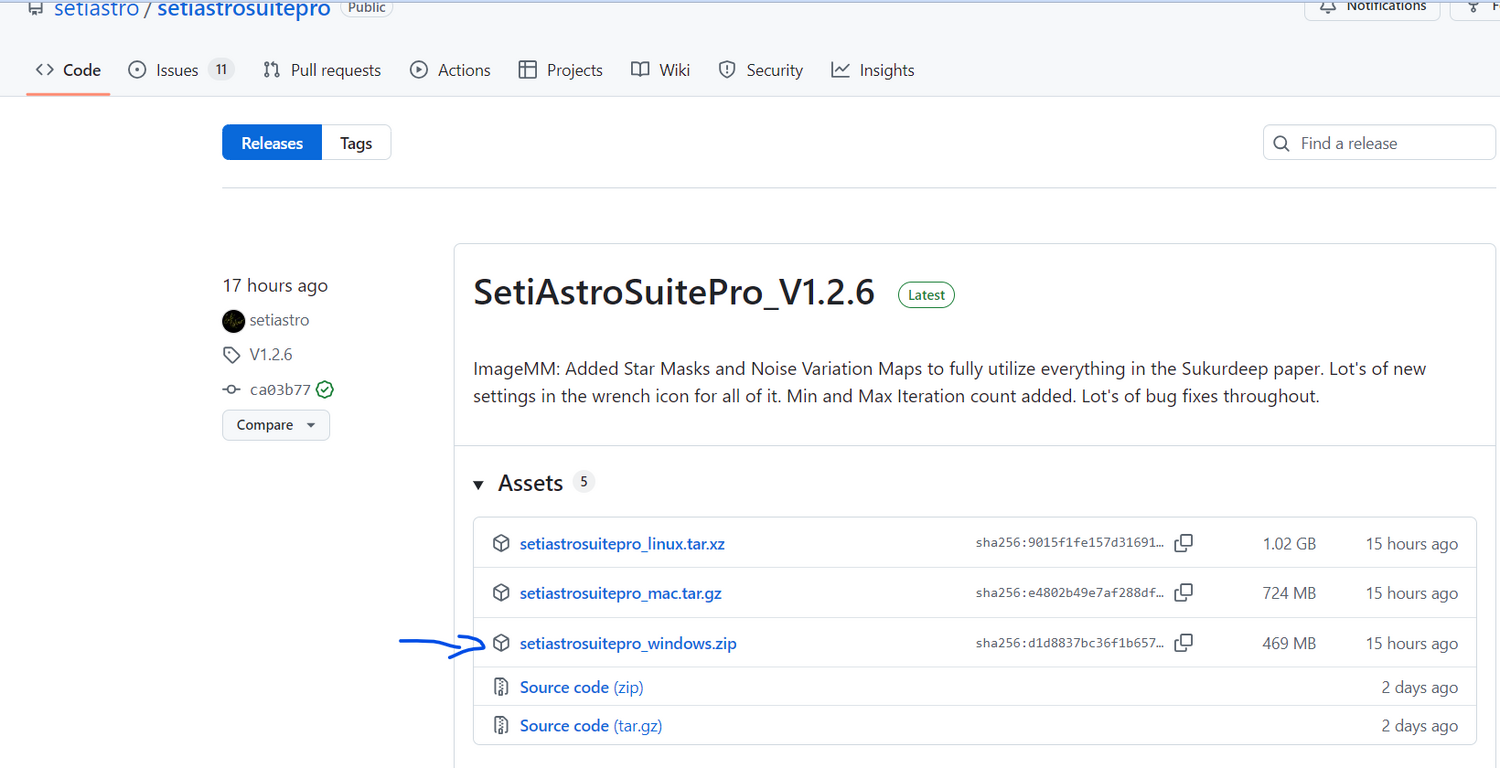Collapse the Assets section triangle
Image resolution: width=1500 pixels, height=768 pixels.
click(x=479, y=484)
